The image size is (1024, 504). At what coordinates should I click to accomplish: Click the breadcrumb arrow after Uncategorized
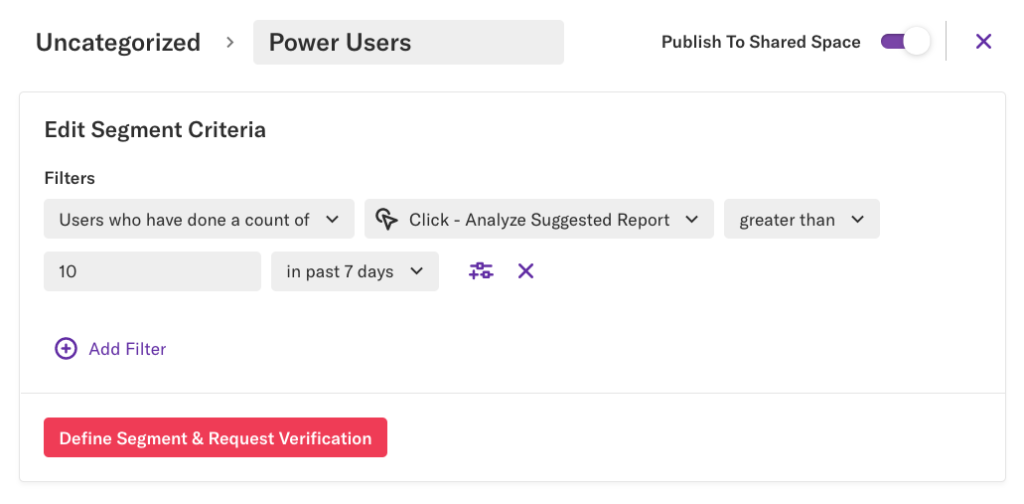230,43
